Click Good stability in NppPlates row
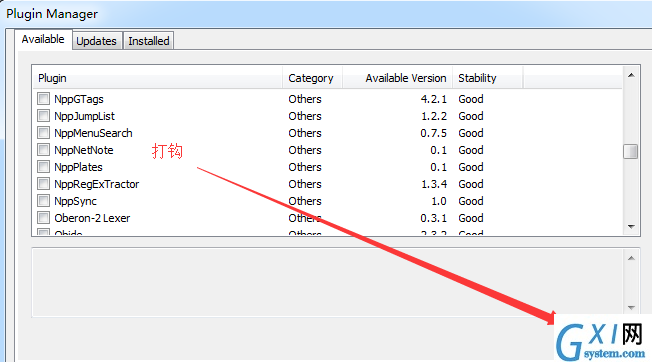652x362 pixels. (471, 167)
